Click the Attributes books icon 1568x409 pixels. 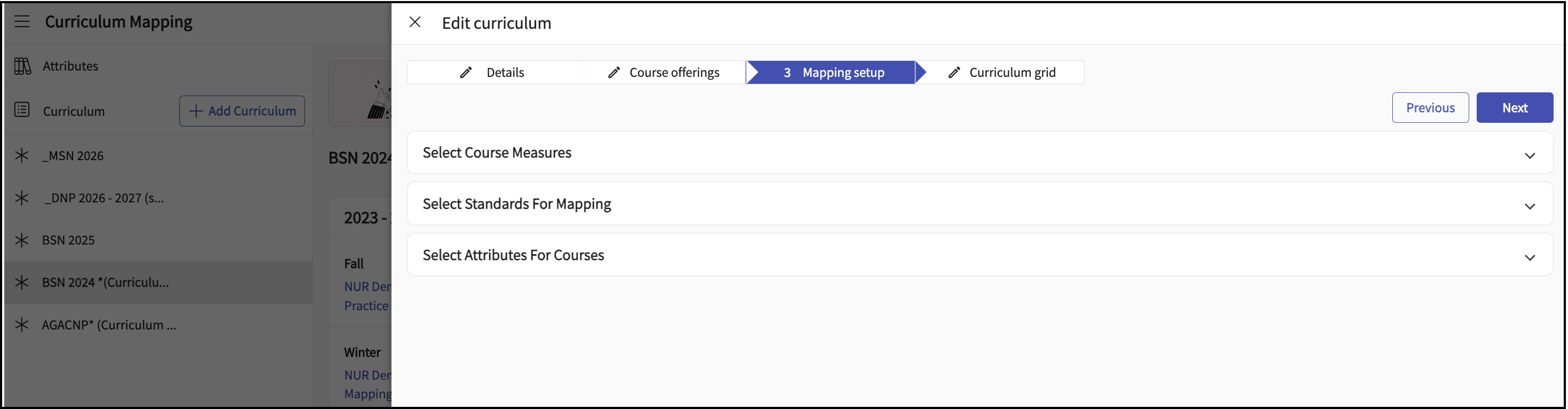(x=22, y=66)
